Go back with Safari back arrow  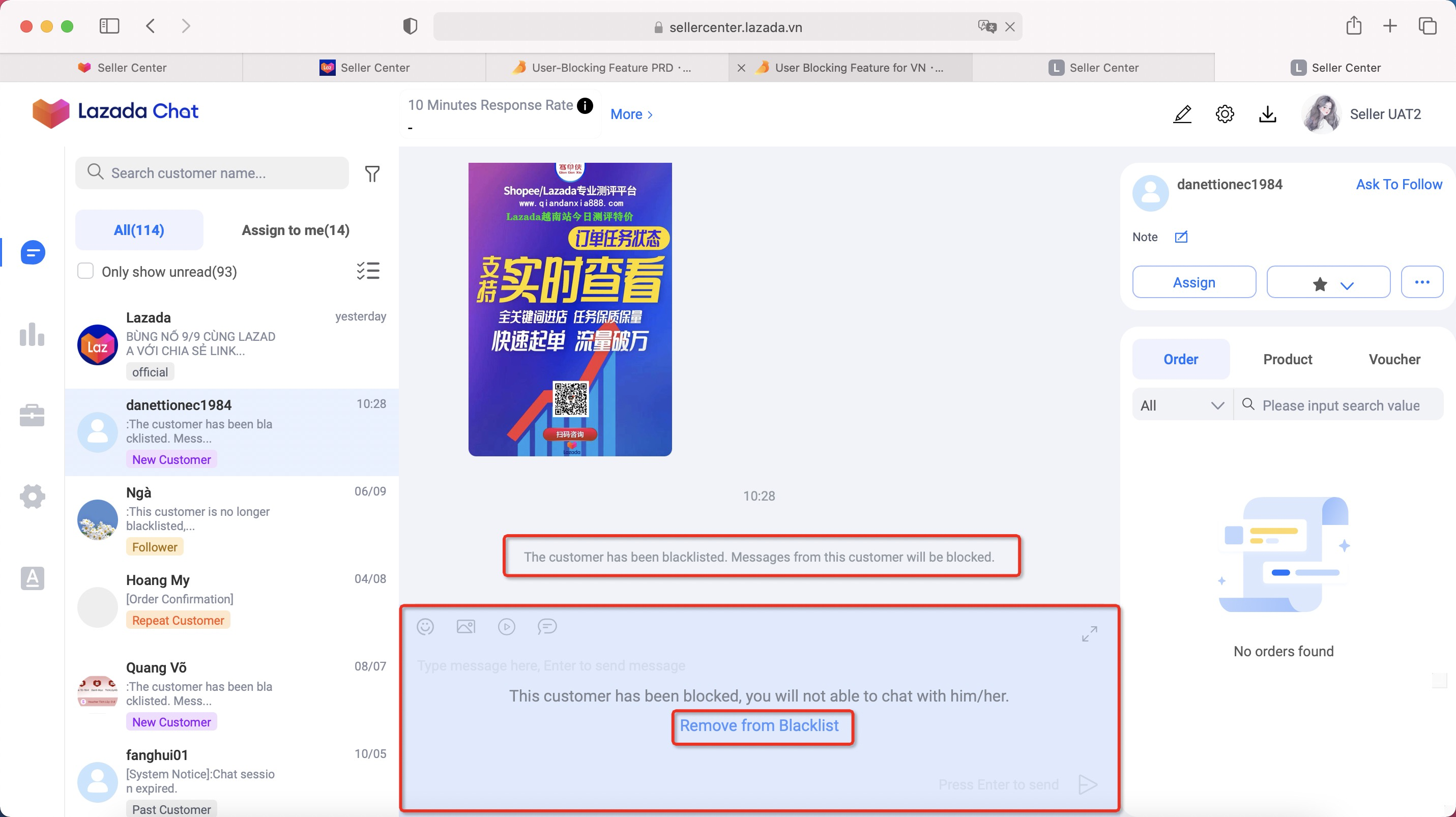(x=151, y=25)
